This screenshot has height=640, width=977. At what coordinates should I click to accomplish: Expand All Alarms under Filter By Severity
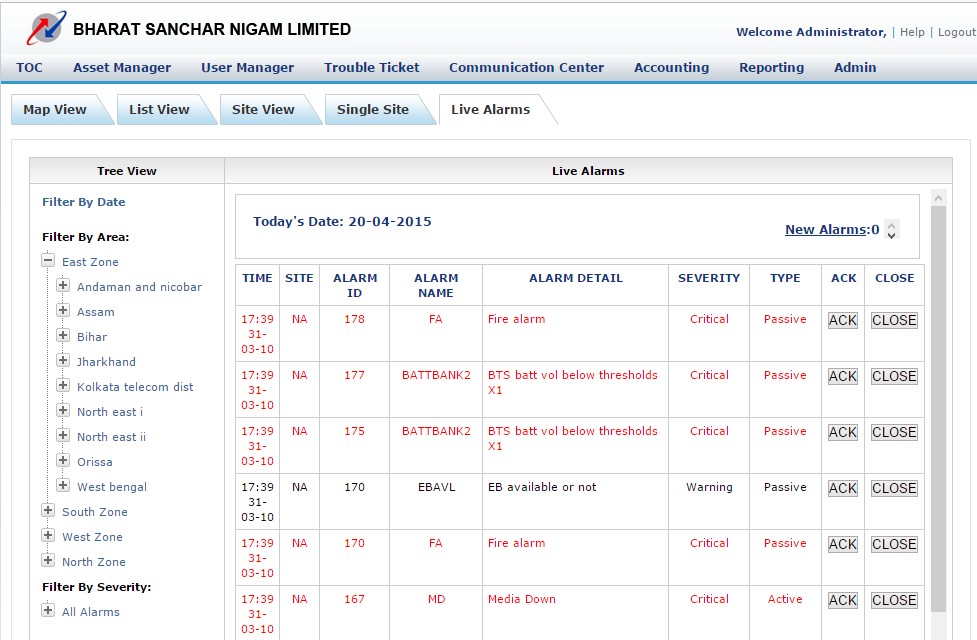(47, 611)
